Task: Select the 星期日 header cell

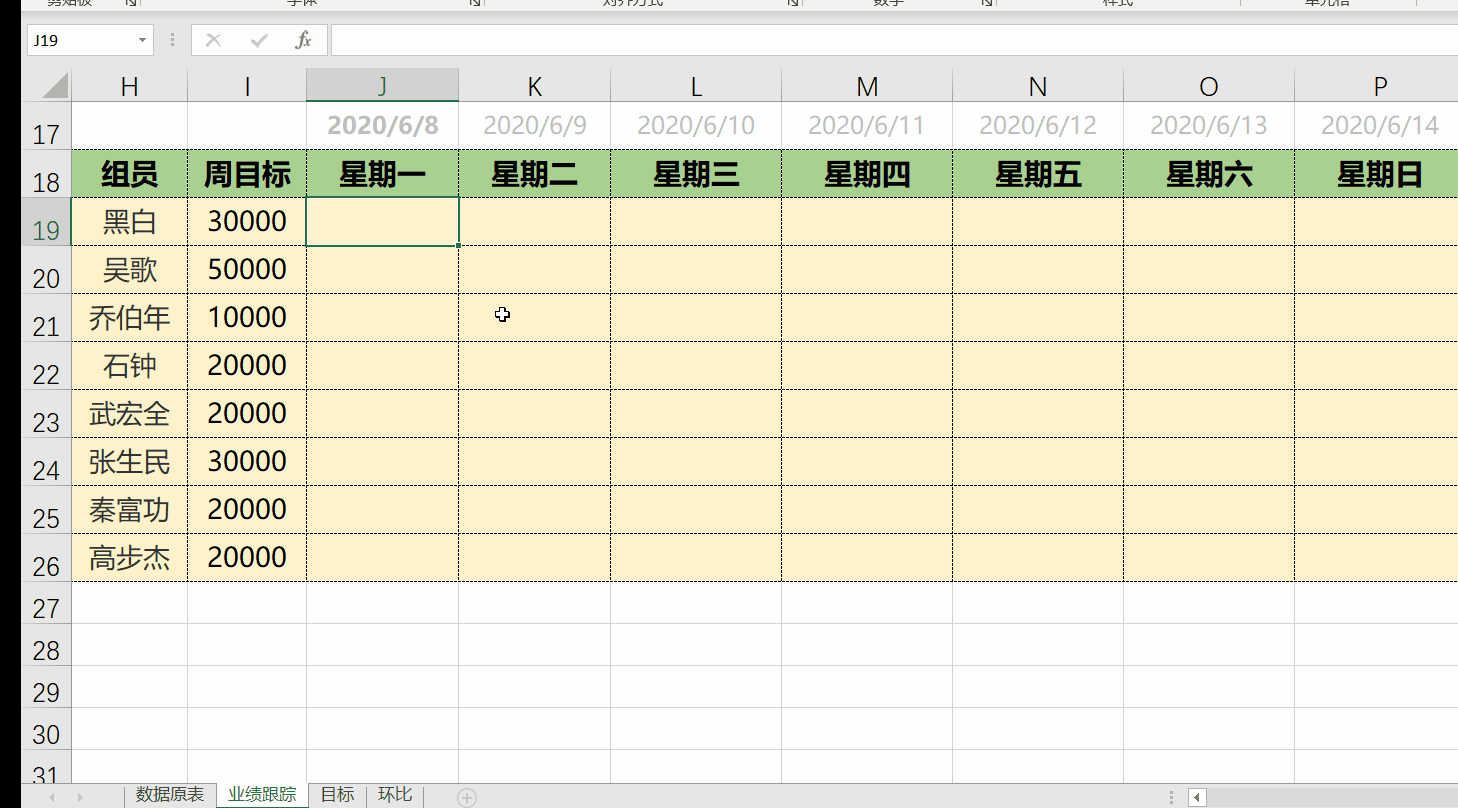Action: (1376, 174)
